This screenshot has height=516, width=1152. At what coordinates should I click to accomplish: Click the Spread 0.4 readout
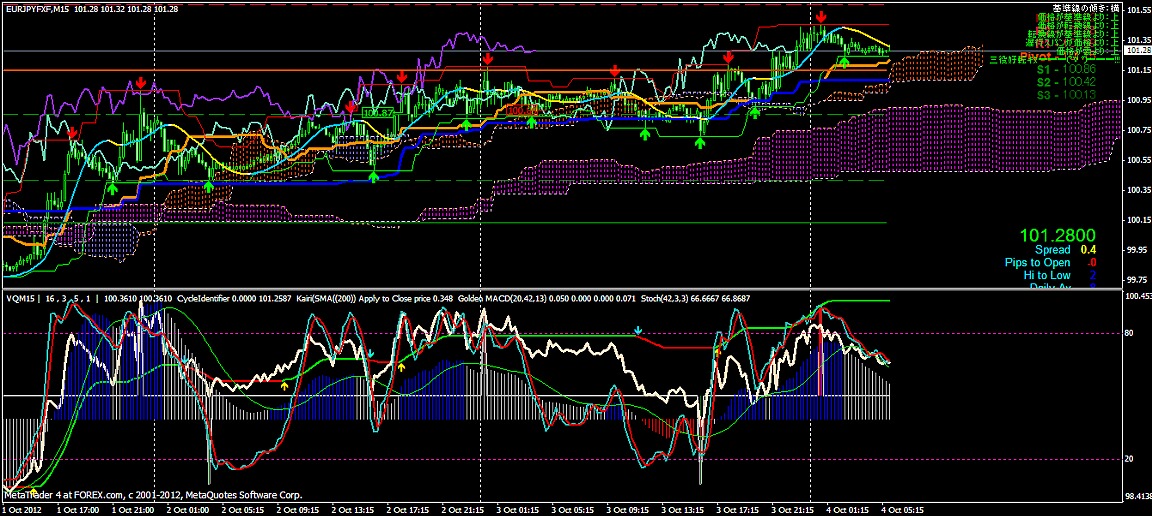1062,249
